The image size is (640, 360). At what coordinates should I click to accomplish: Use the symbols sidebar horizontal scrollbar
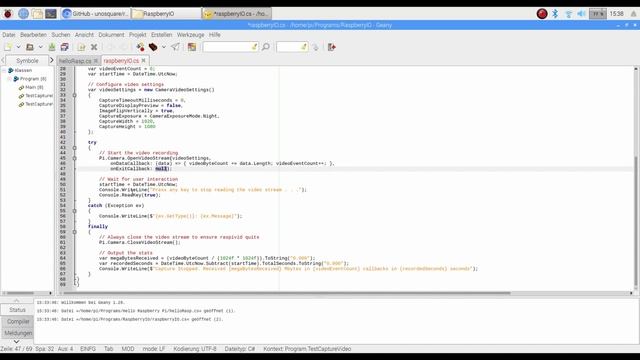pos(20,293)
